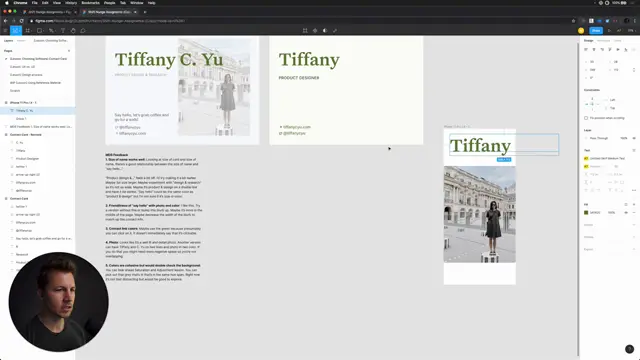640x360 pixels.
Task: Collapse the Contact Card - Remote frame
Action: pyautogui.click(x=6, y=135)
